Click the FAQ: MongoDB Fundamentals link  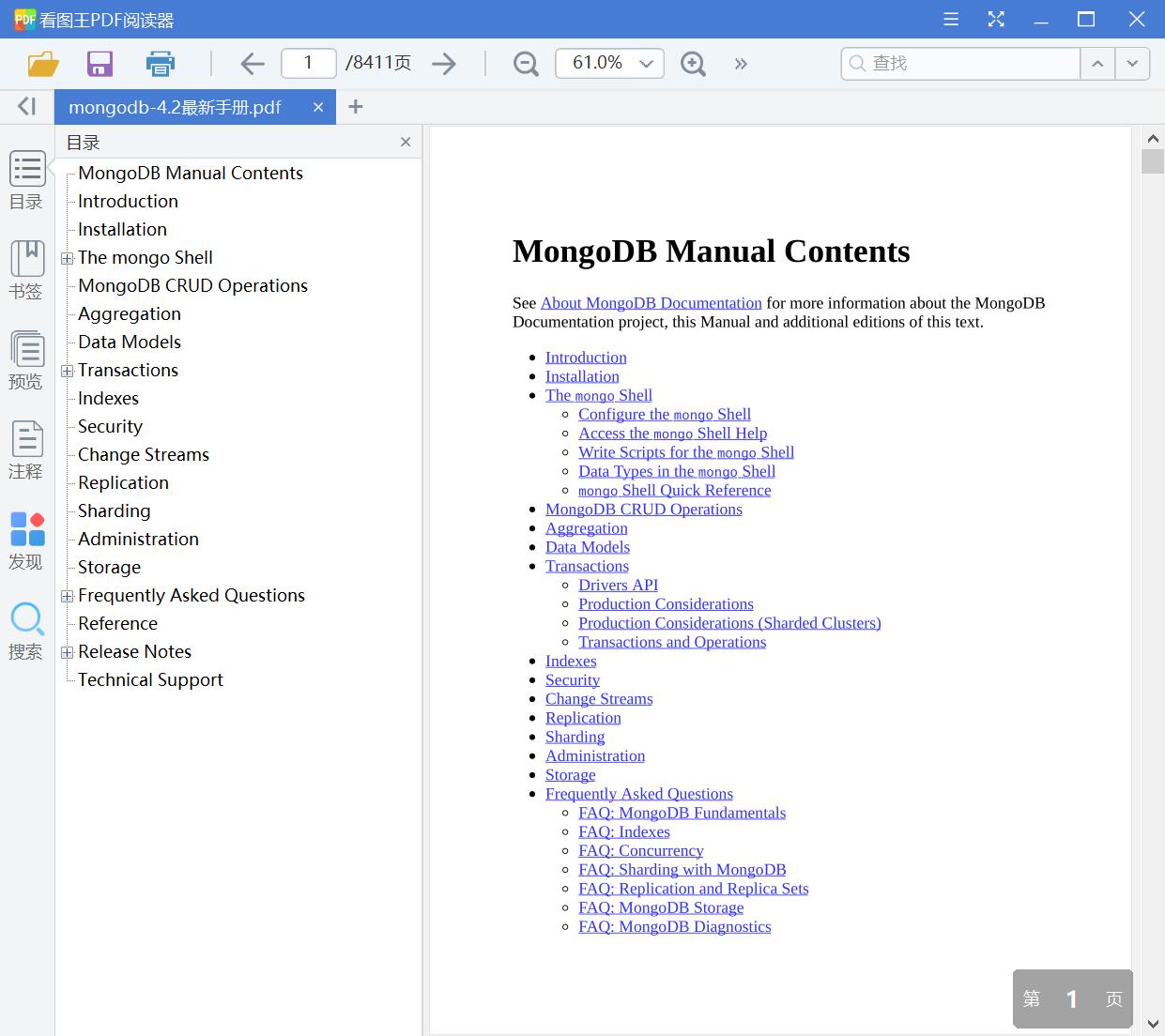[682, 813]
